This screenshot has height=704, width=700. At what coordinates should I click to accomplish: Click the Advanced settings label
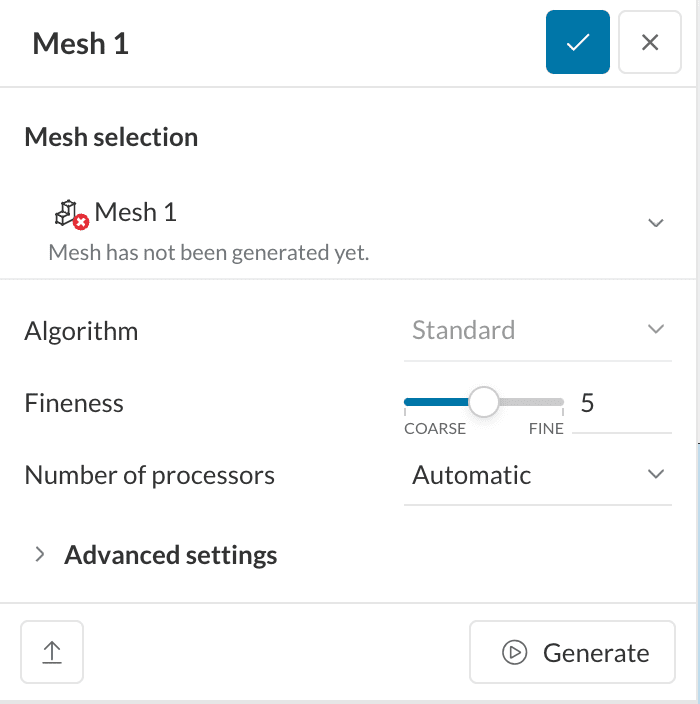click(x=170, y=554)
